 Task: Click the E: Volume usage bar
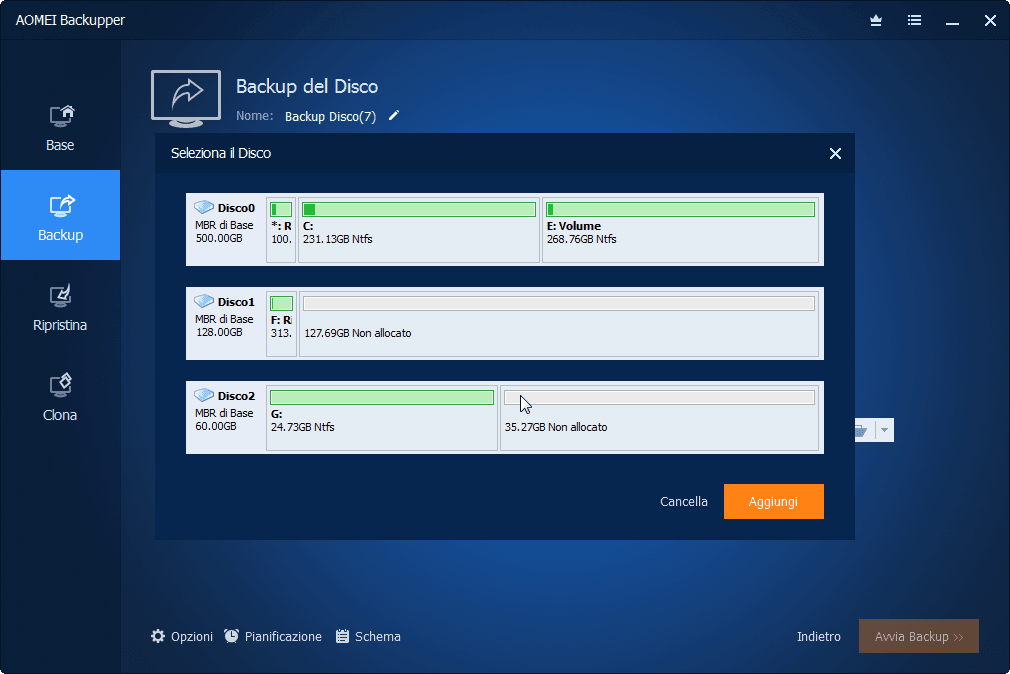680,209
